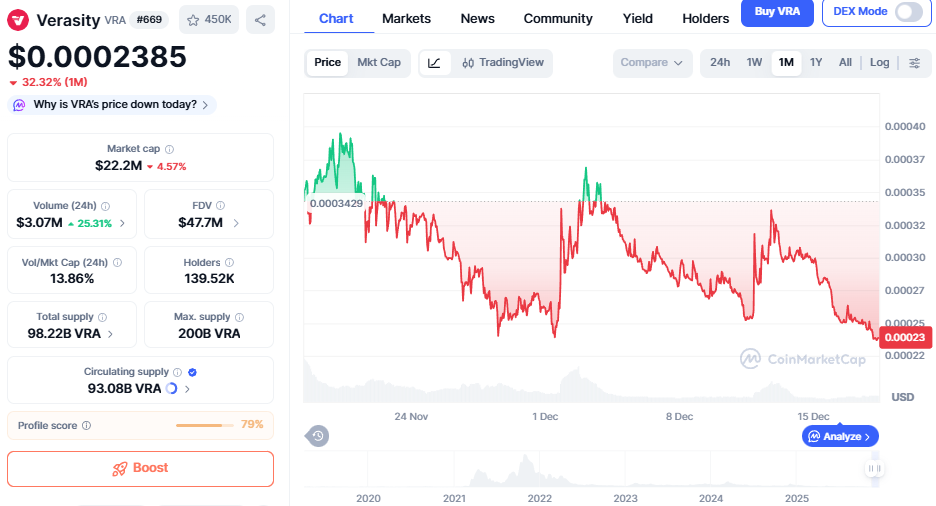
Task: Click the share icon next to watchlist
Action: pyautogui.click(x=260, y=19)
